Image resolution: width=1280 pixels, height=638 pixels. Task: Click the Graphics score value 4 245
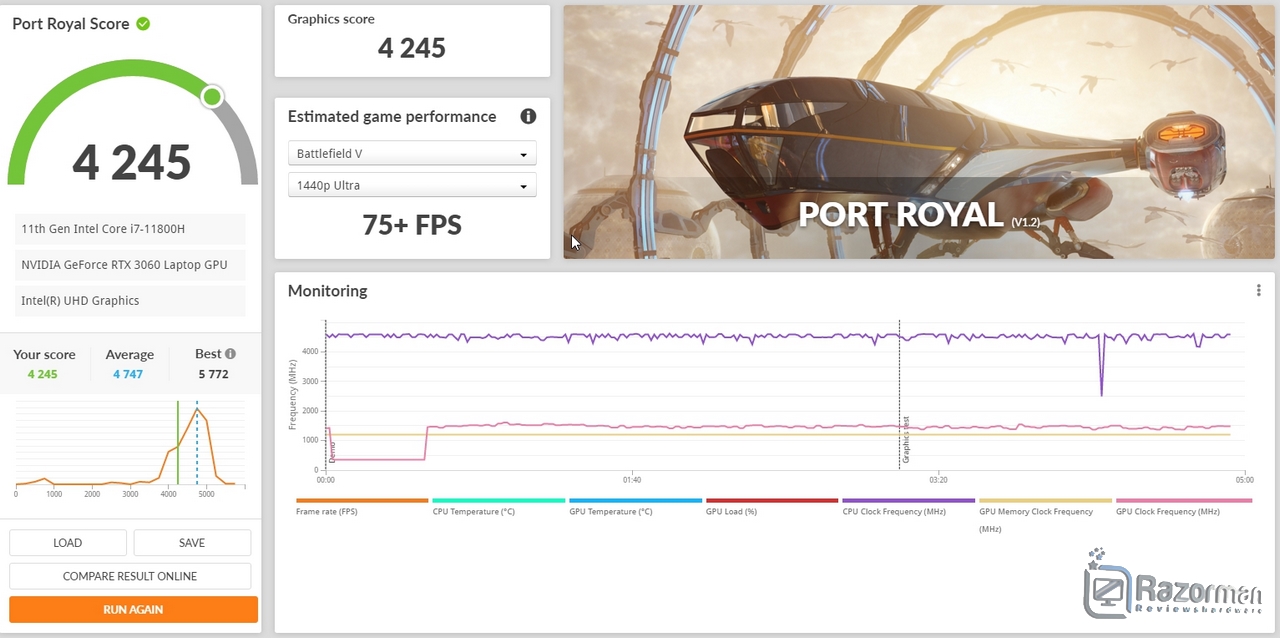tap(412, 48)
